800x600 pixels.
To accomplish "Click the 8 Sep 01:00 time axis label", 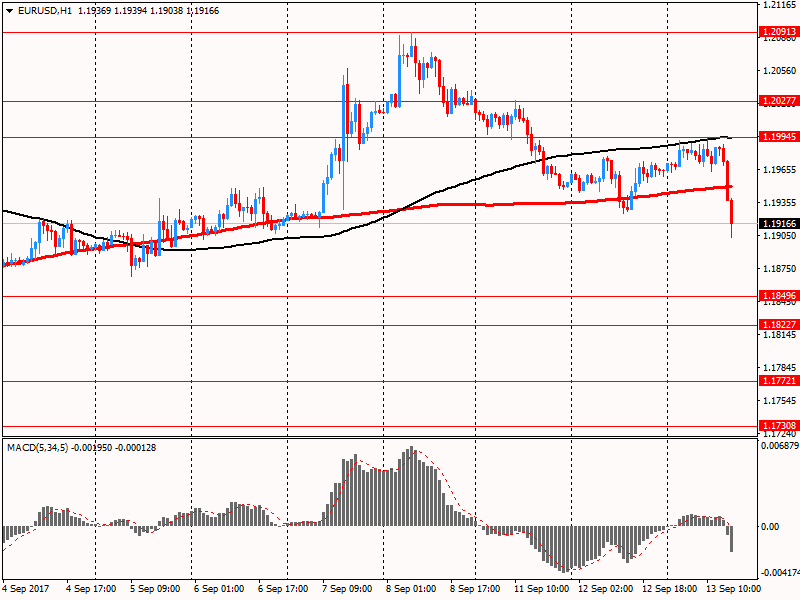I will [x=411, y=589].
